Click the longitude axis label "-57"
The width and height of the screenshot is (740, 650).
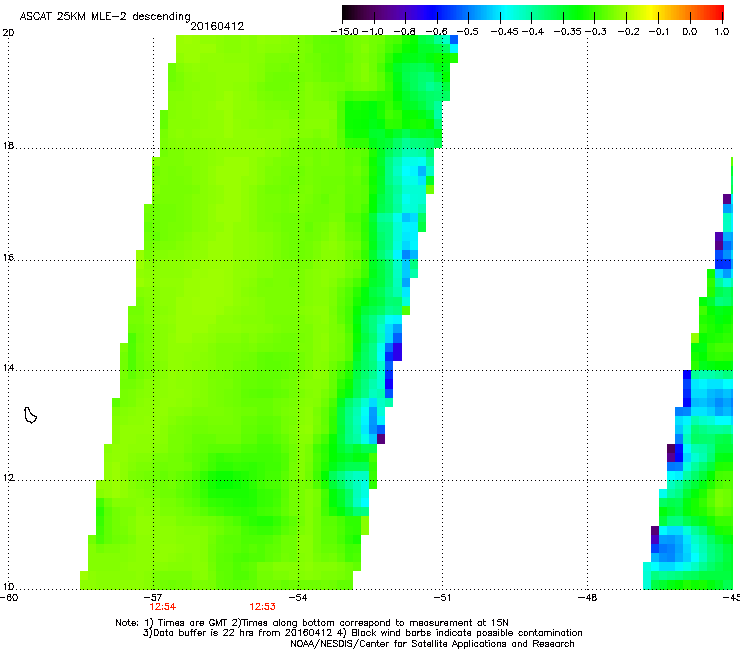(153, 598)
